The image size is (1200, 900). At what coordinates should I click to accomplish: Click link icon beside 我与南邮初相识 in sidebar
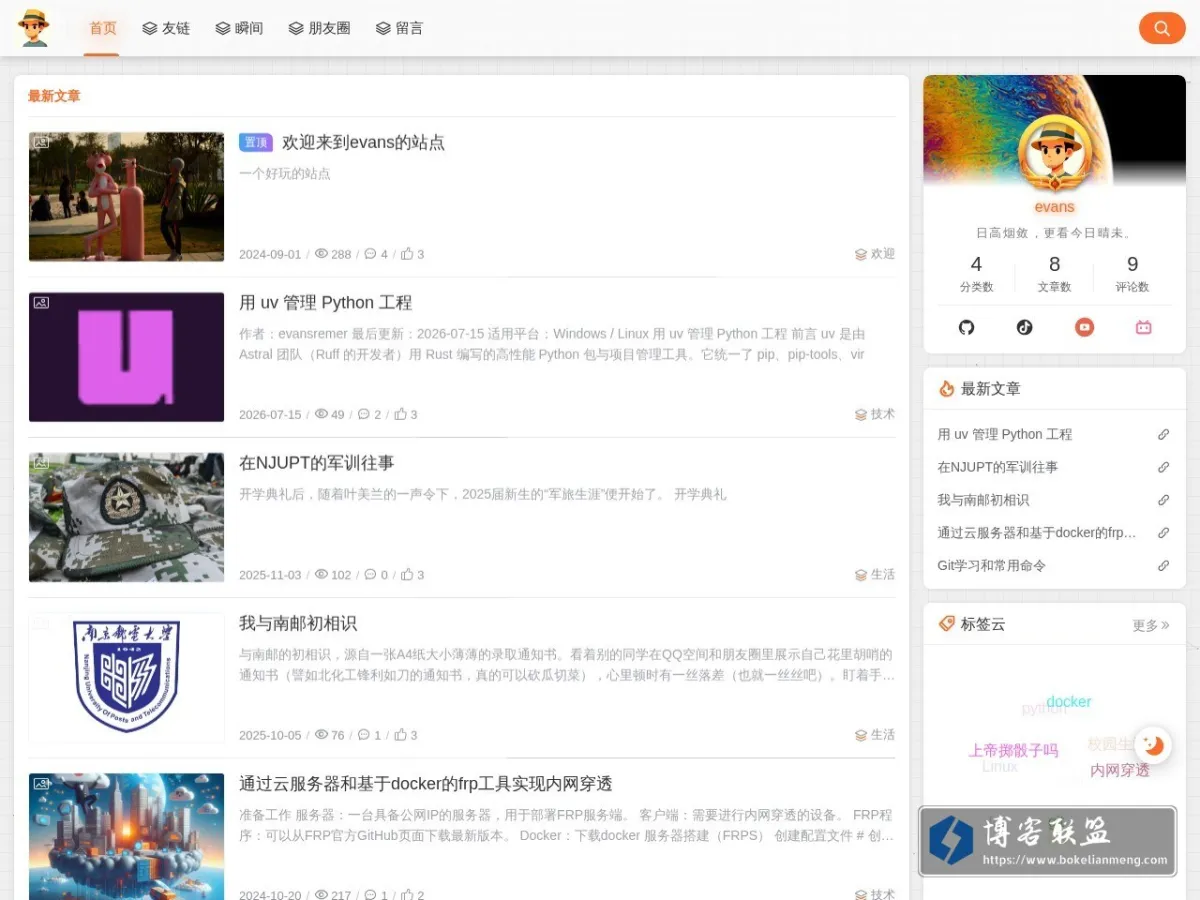(1163, 500)
